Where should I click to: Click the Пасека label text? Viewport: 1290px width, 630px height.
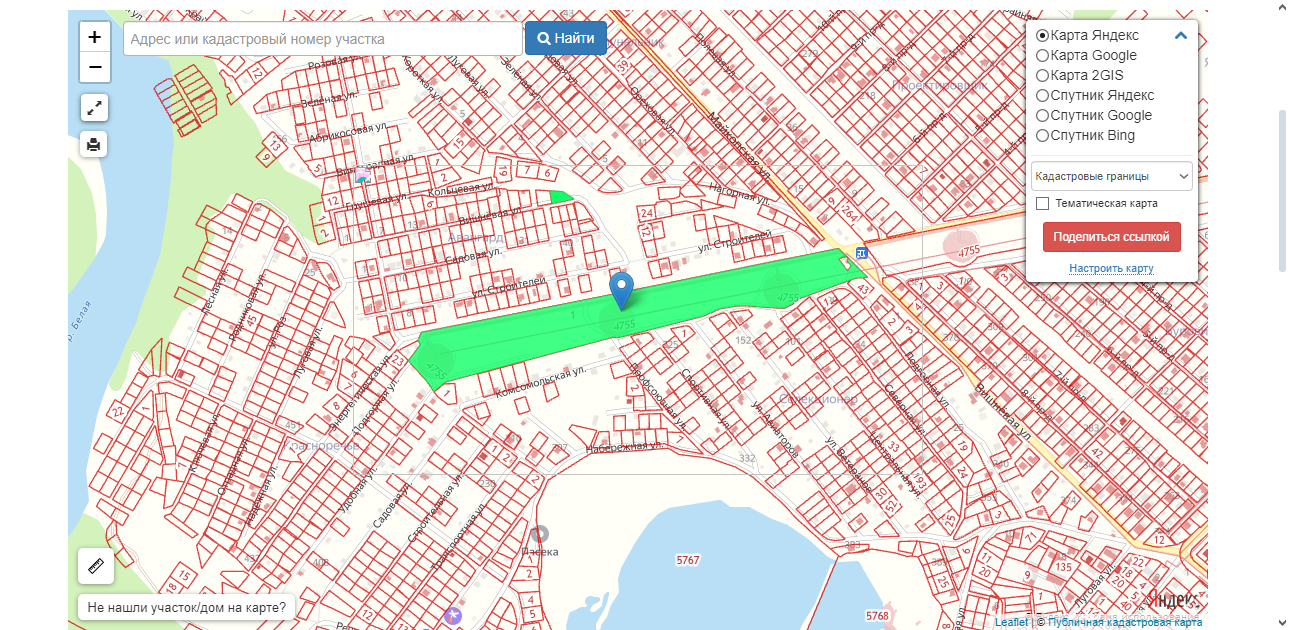click(540, 551)
